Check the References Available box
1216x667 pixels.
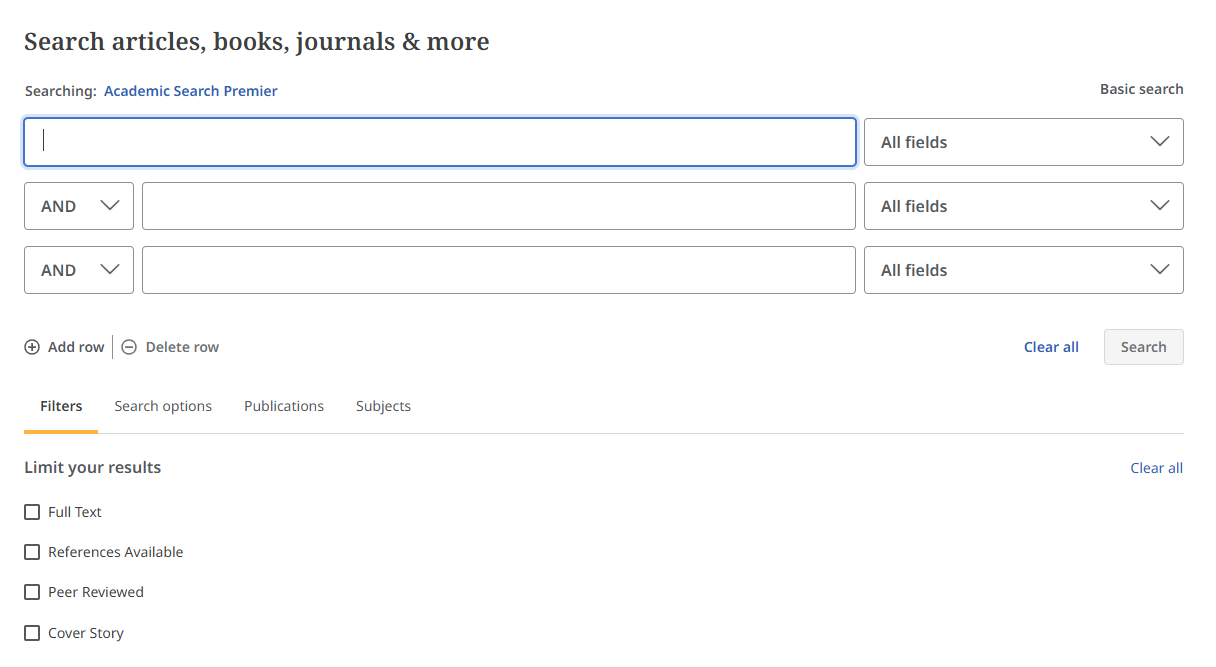(x=32, y=551)
